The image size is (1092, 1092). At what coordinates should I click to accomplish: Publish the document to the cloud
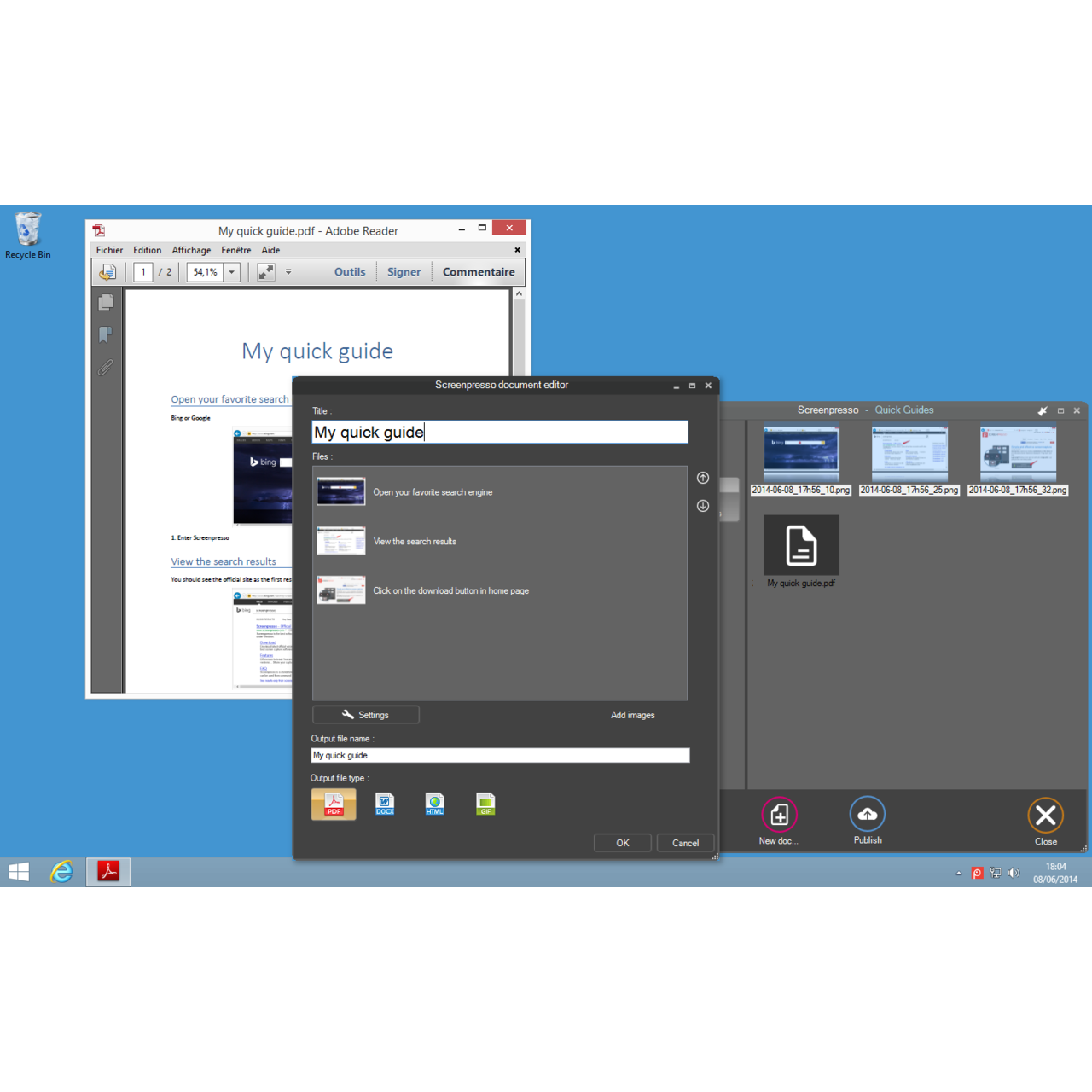(x=867, y=814)
